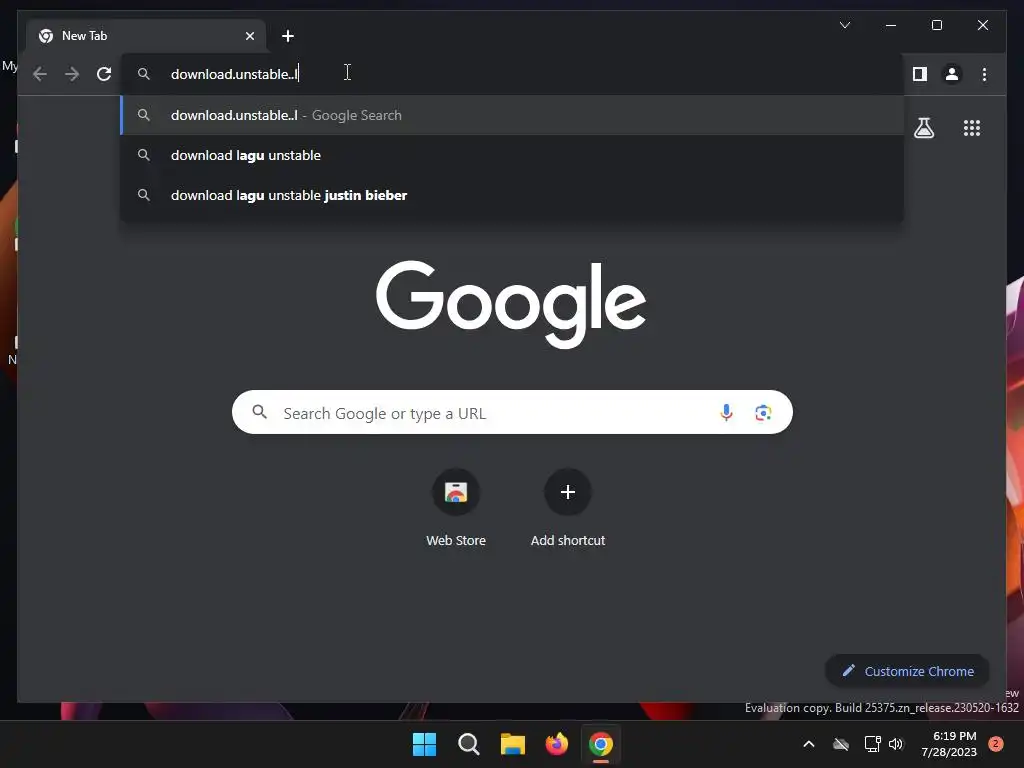Launch Firefox from the taskbar
Screen dimensions: 1024x768
pyautogui.click(x=556, y=744)
